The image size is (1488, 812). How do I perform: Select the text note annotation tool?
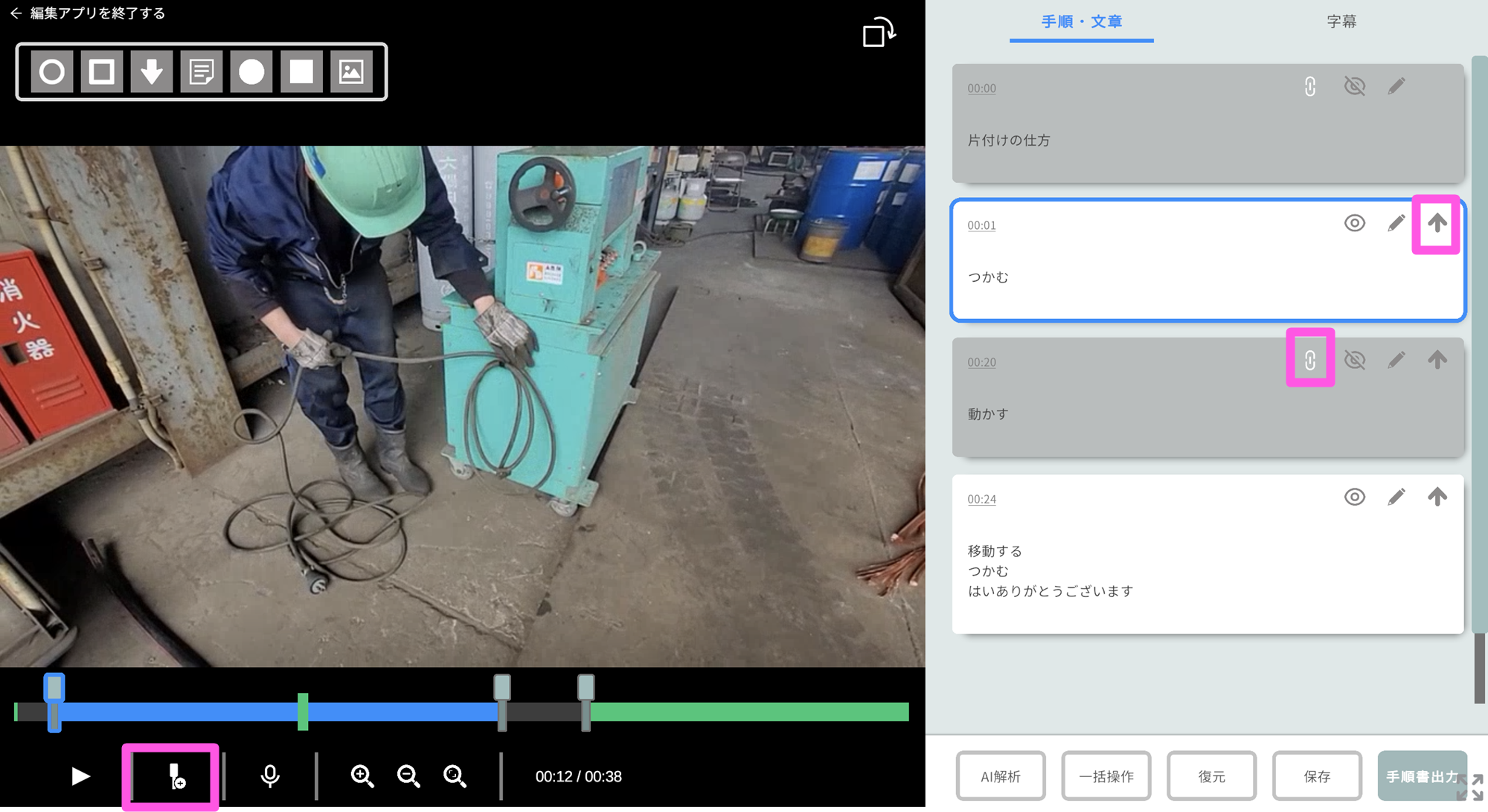point(202,72)
